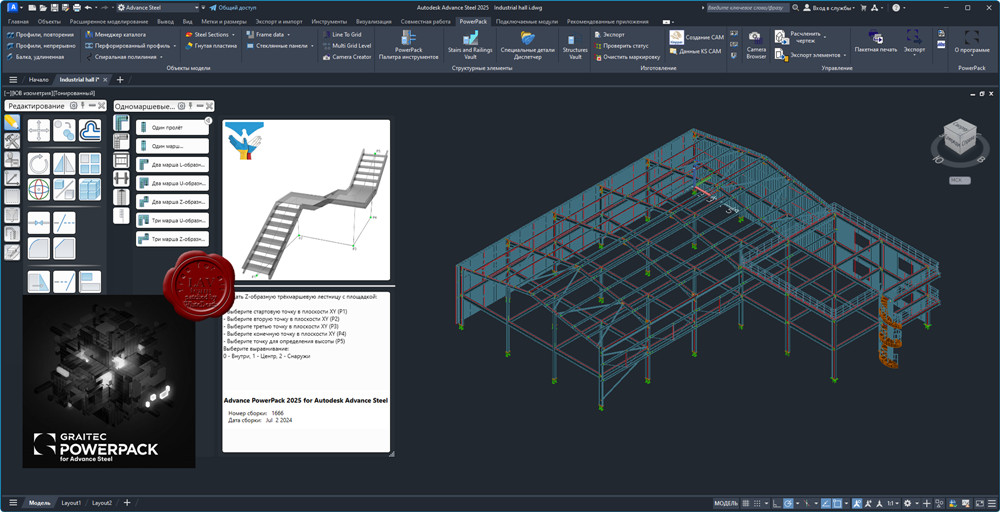Select Один пролёт stair option
The height and width of the screenshot is (512, 1000).
tap(172, 128)
